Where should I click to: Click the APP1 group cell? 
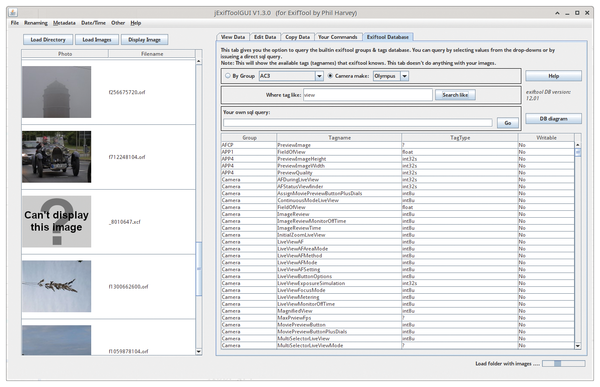click(x=249, y=152)
